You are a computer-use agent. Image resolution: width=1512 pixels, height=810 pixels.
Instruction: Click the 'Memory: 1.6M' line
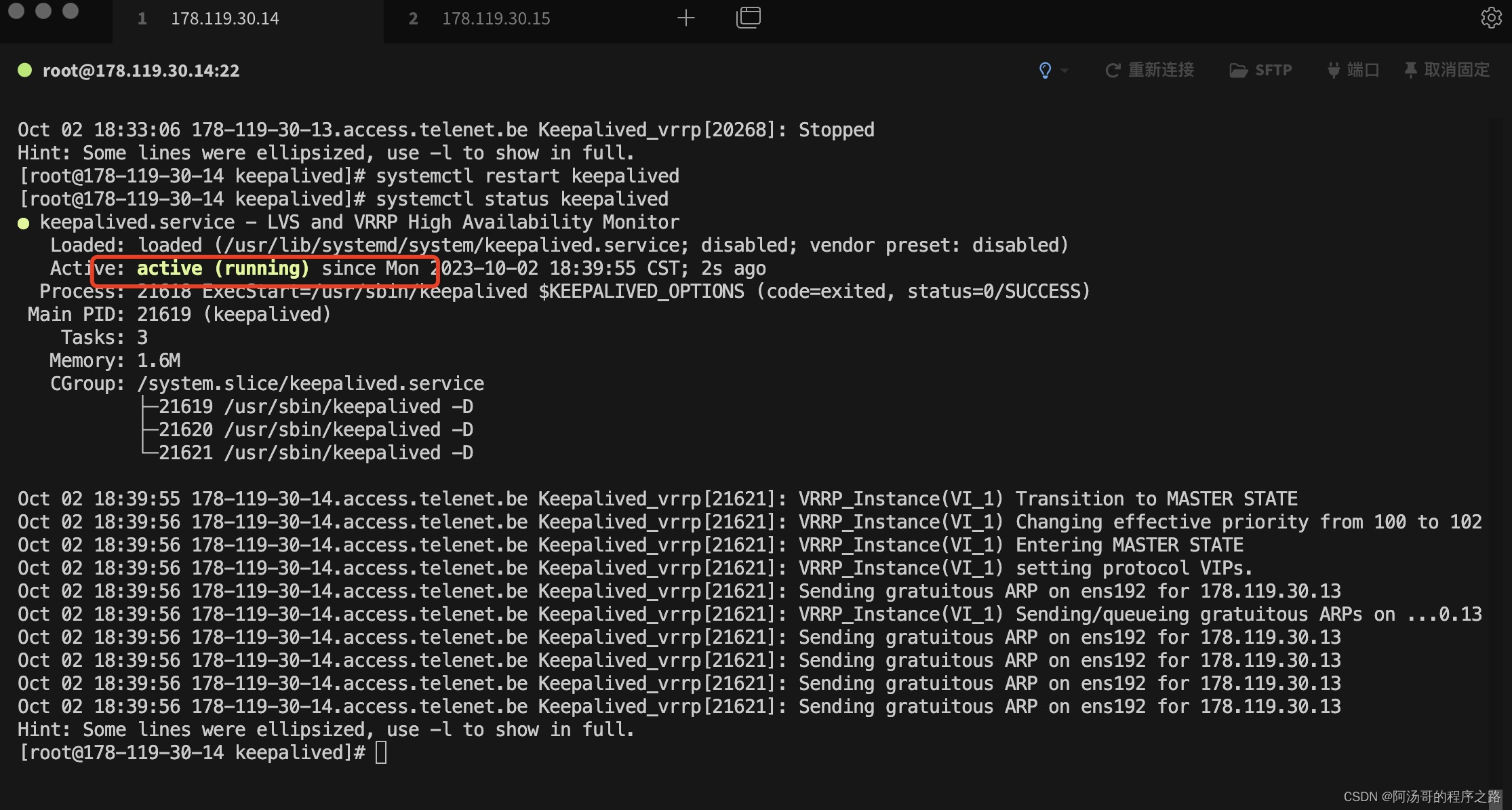115,360
